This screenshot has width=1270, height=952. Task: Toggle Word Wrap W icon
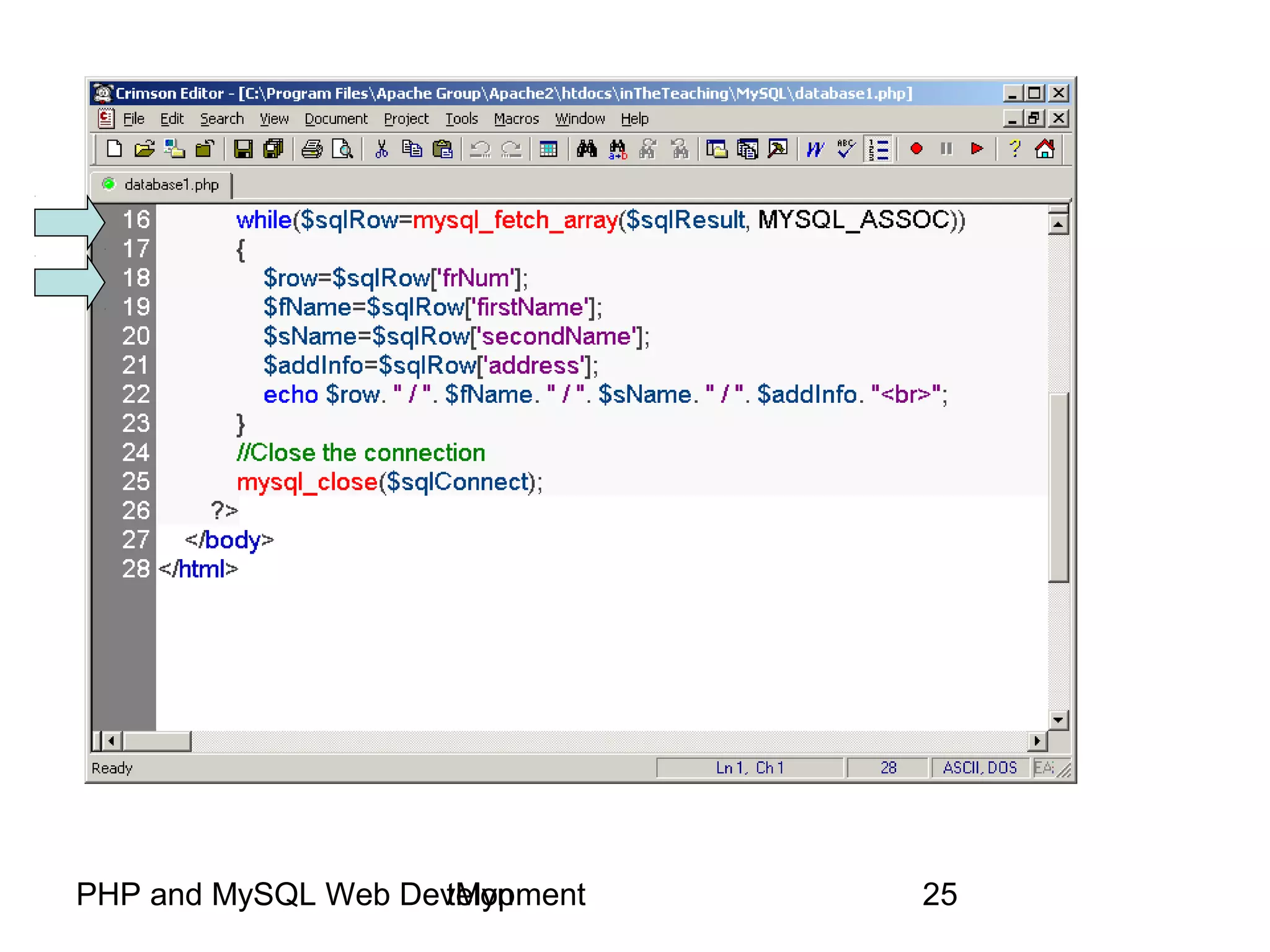click(815, 149)
